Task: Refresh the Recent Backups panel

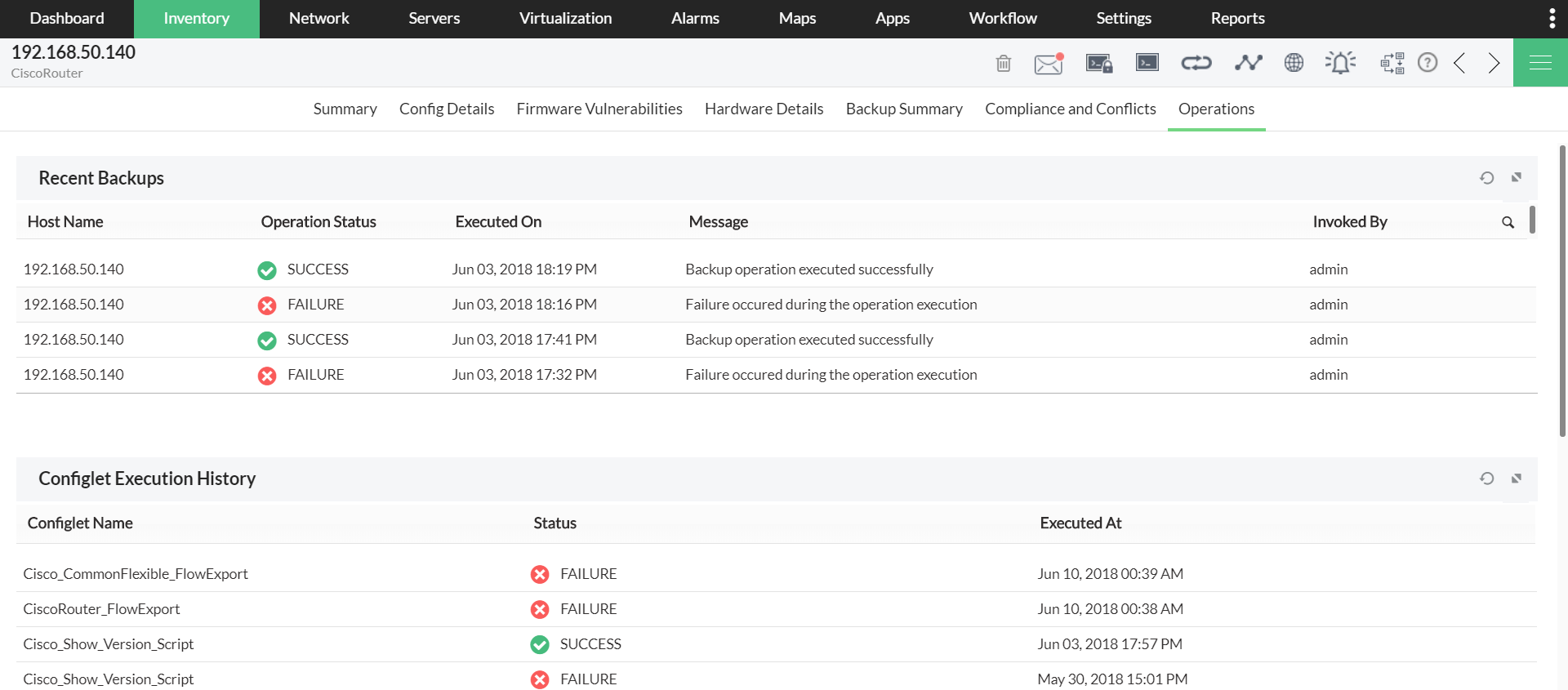Action: 1486,178
